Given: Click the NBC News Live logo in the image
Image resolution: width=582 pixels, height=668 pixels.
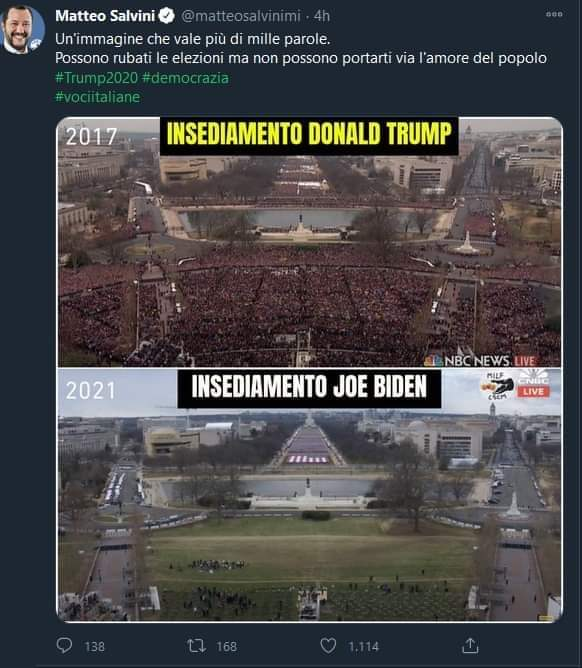Looking at the screenshot, I should [480, 361].
